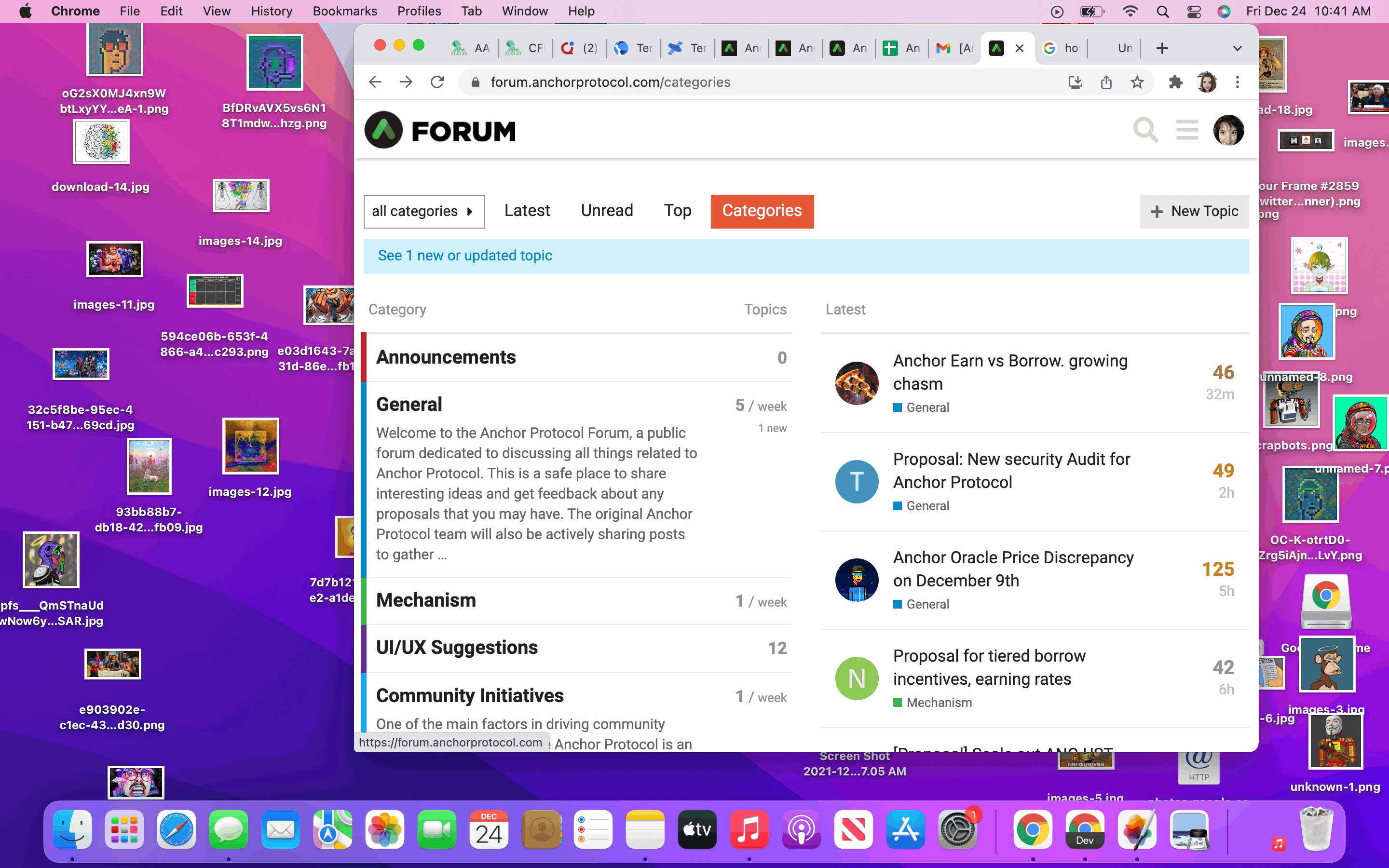Select the Categories tab
Viewport: 1389px width, 868px height.
[x=762, y=211]
